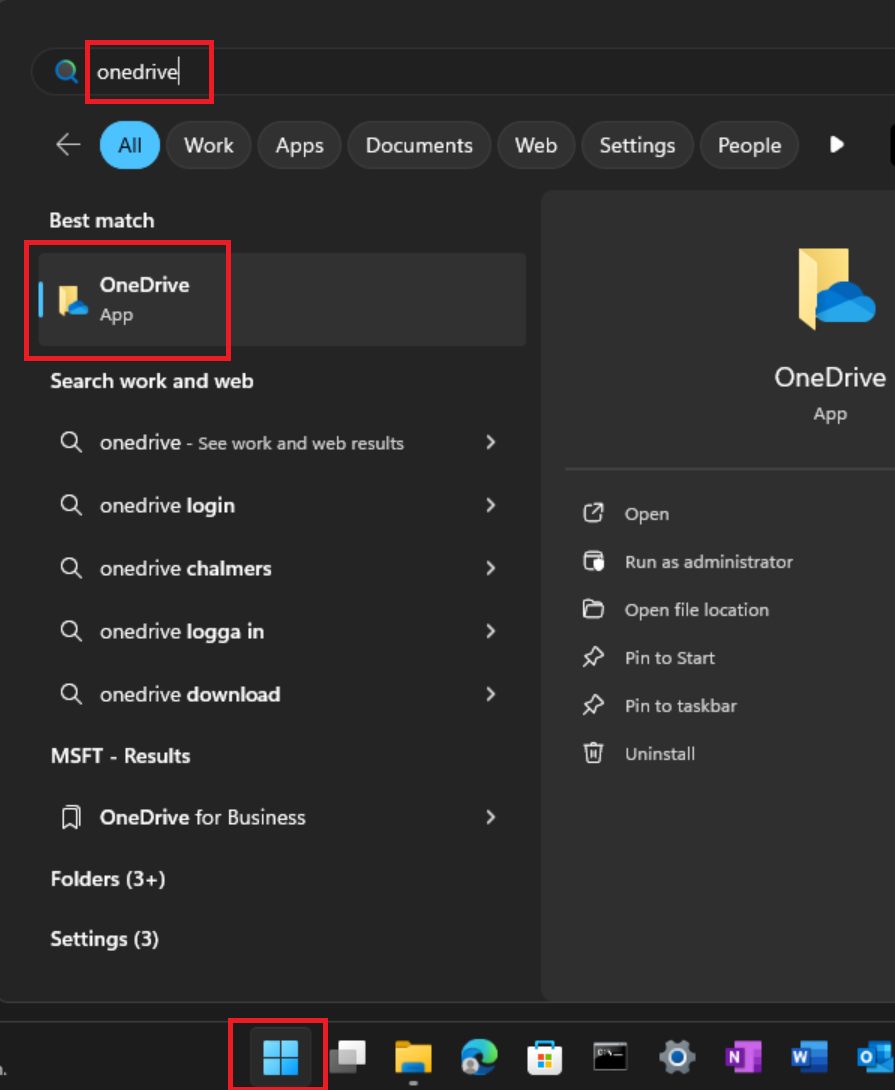This screenshot has height=1090, width=895.
Task: Filter results by Settings tab
Action: (637, 145)
